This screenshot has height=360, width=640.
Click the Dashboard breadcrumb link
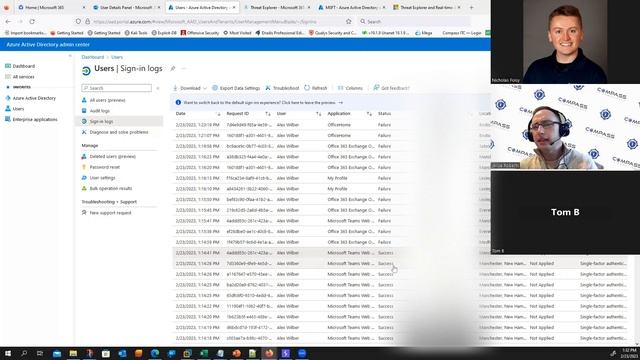[93, 57]
